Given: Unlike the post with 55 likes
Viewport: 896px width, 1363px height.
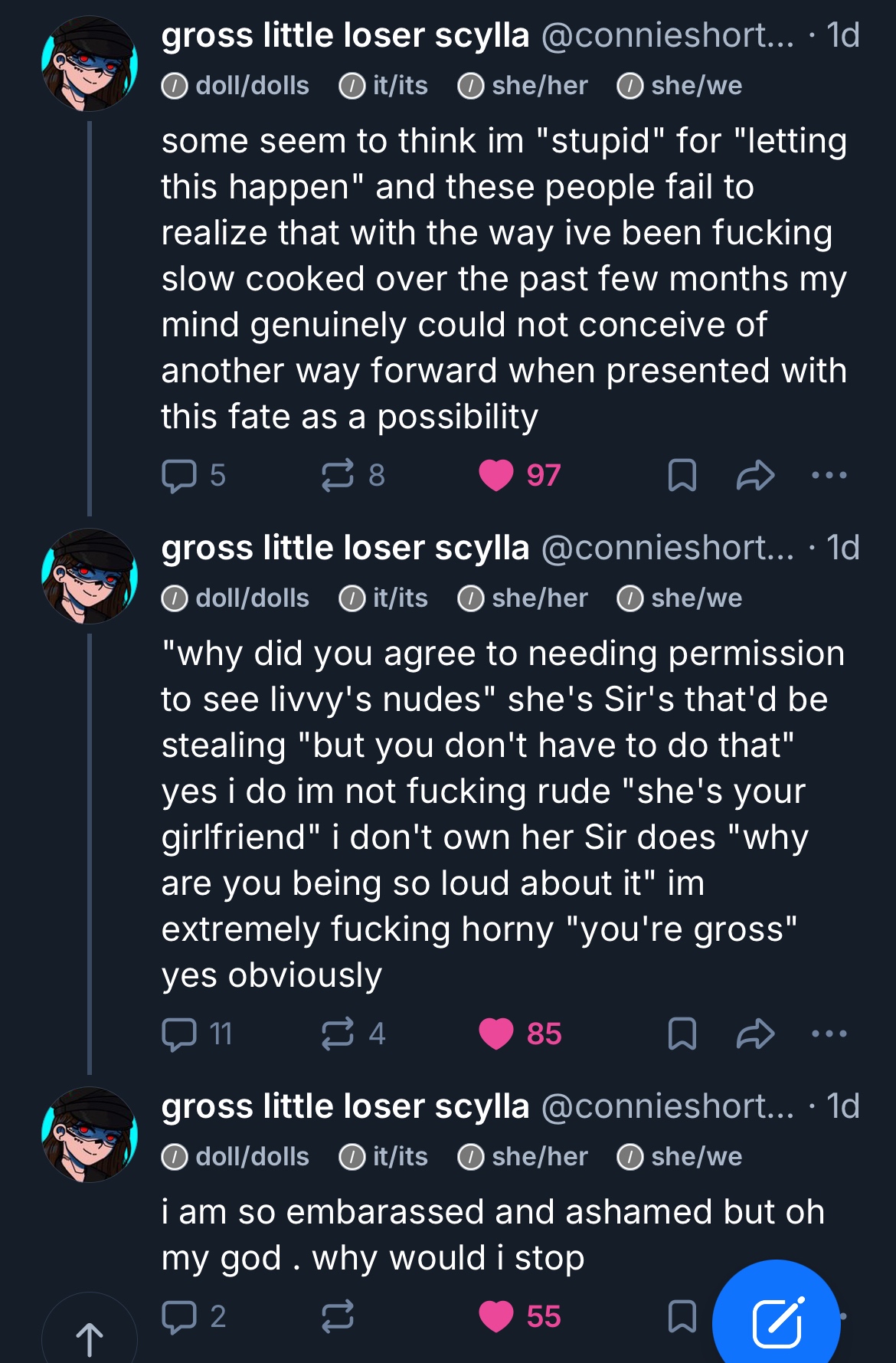Looking at the screenshot, I should coord(496,1316).
